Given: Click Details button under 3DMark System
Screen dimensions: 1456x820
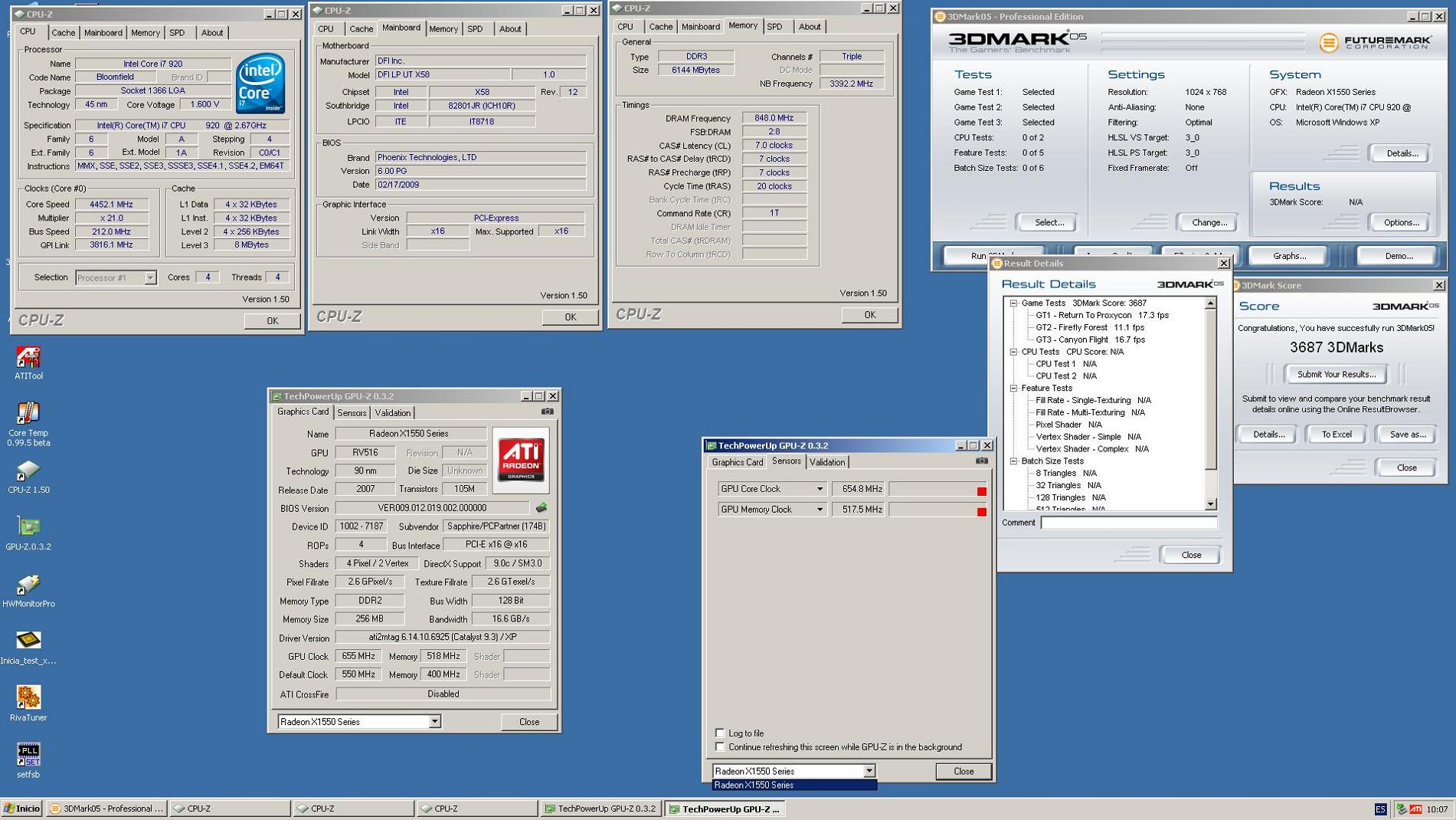Looking at the screenshot, I should (x=1401, y=153).
